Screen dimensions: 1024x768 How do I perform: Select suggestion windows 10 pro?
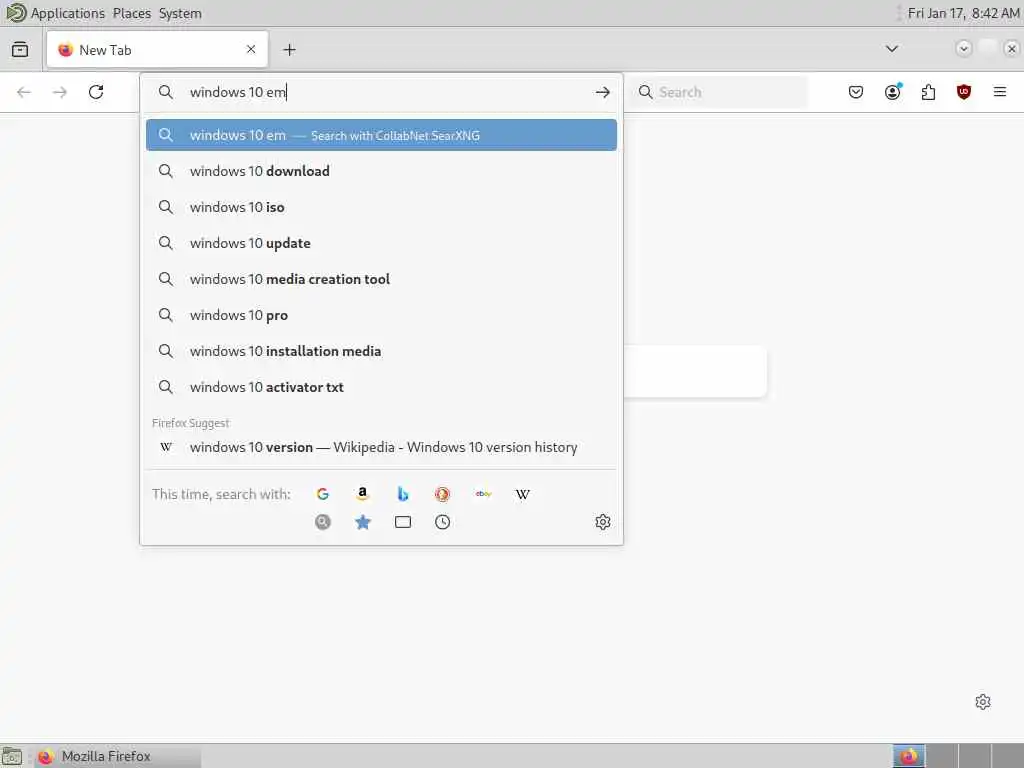pyautogui.click(x=381, y=315)
